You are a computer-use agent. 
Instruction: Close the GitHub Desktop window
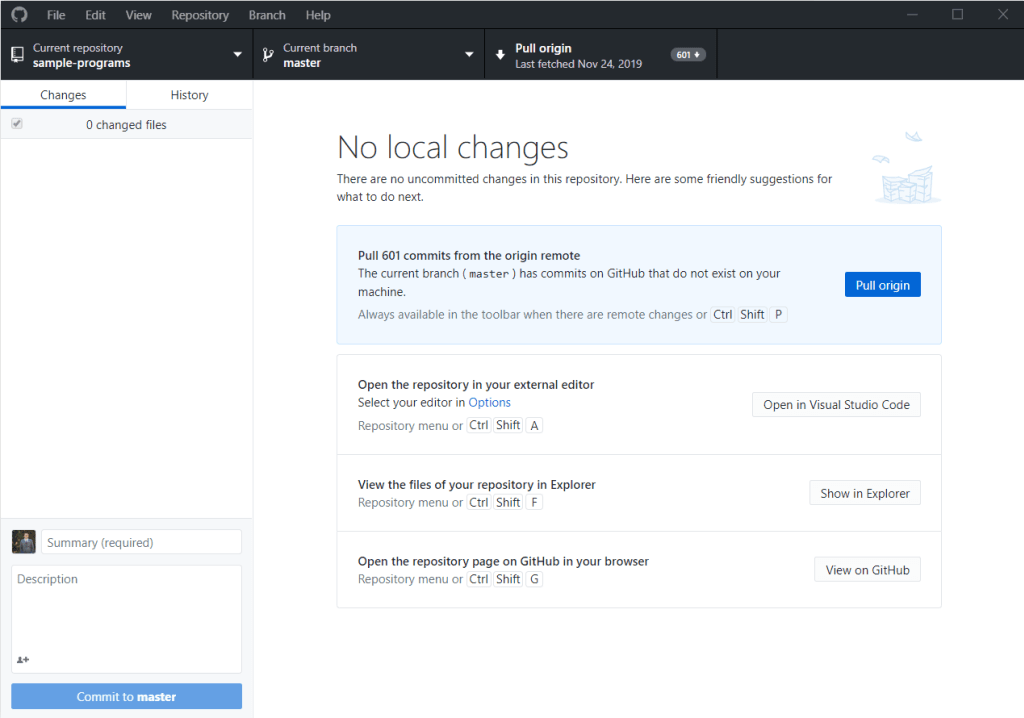(1003, 14)
